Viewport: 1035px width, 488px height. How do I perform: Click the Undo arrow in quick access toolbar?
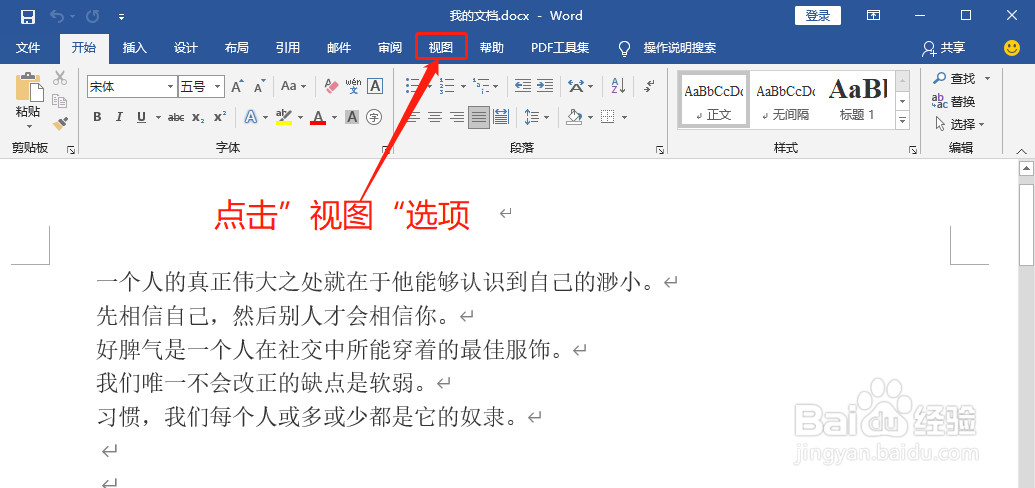pos(57,16)
